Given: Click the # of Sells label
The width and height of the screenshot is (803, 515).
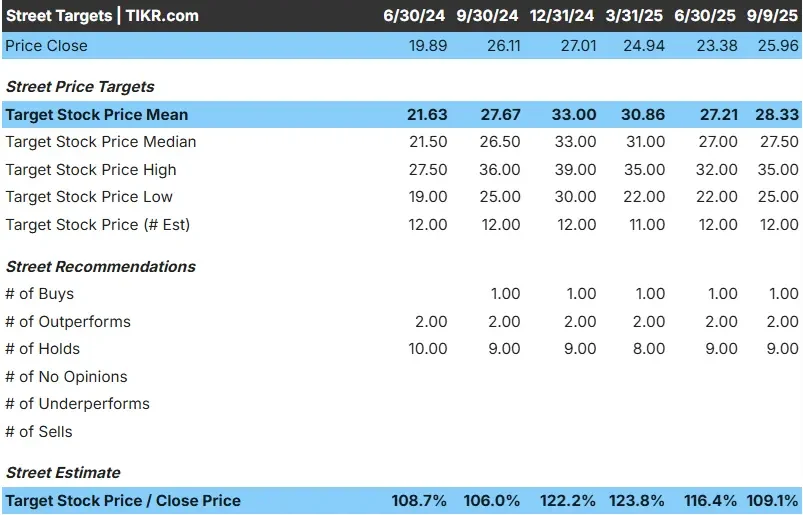Looking at the screenshot, I should coord(39,432).
